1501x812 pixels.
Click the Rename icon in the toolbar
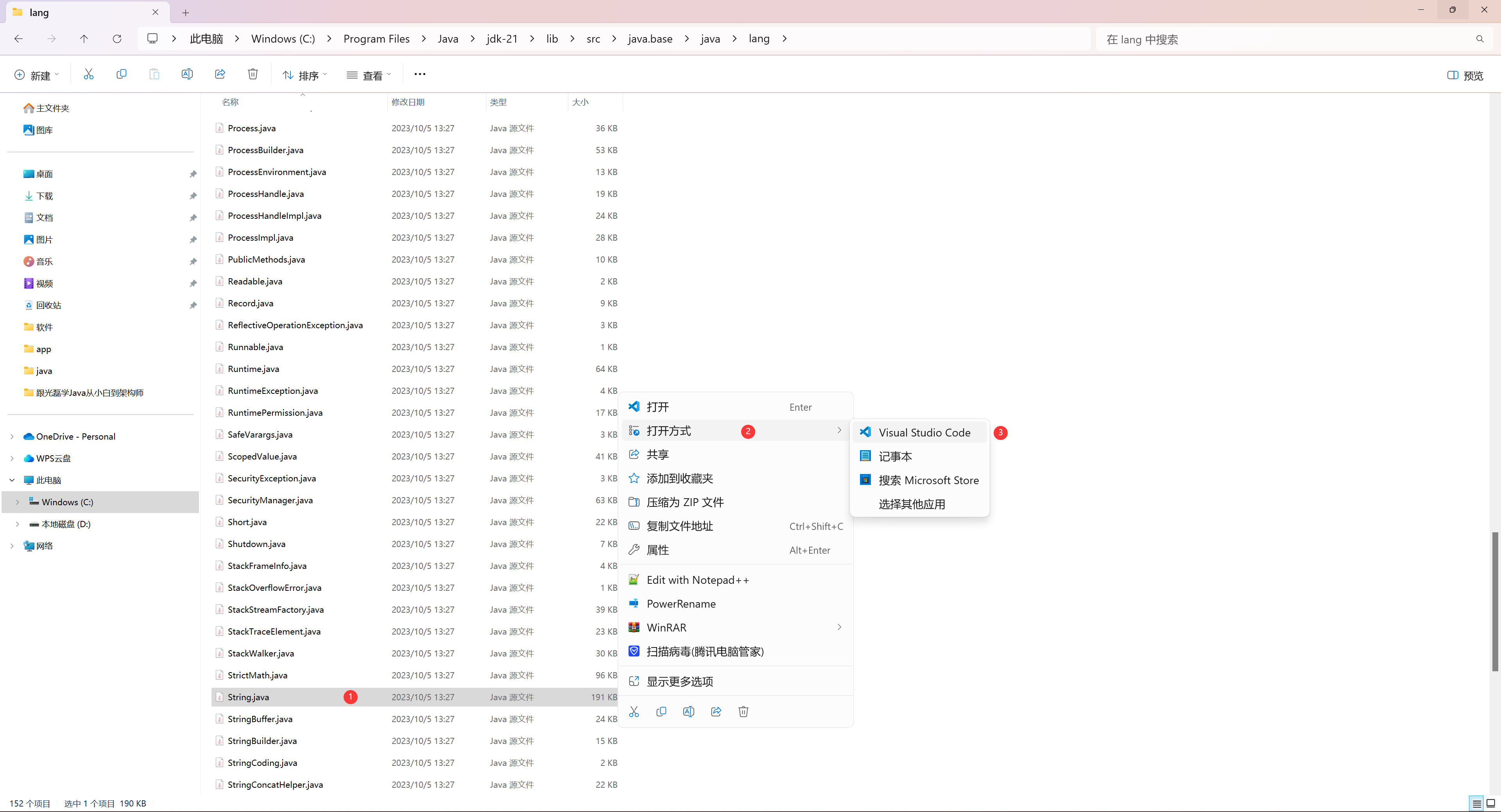coord(187,75)
